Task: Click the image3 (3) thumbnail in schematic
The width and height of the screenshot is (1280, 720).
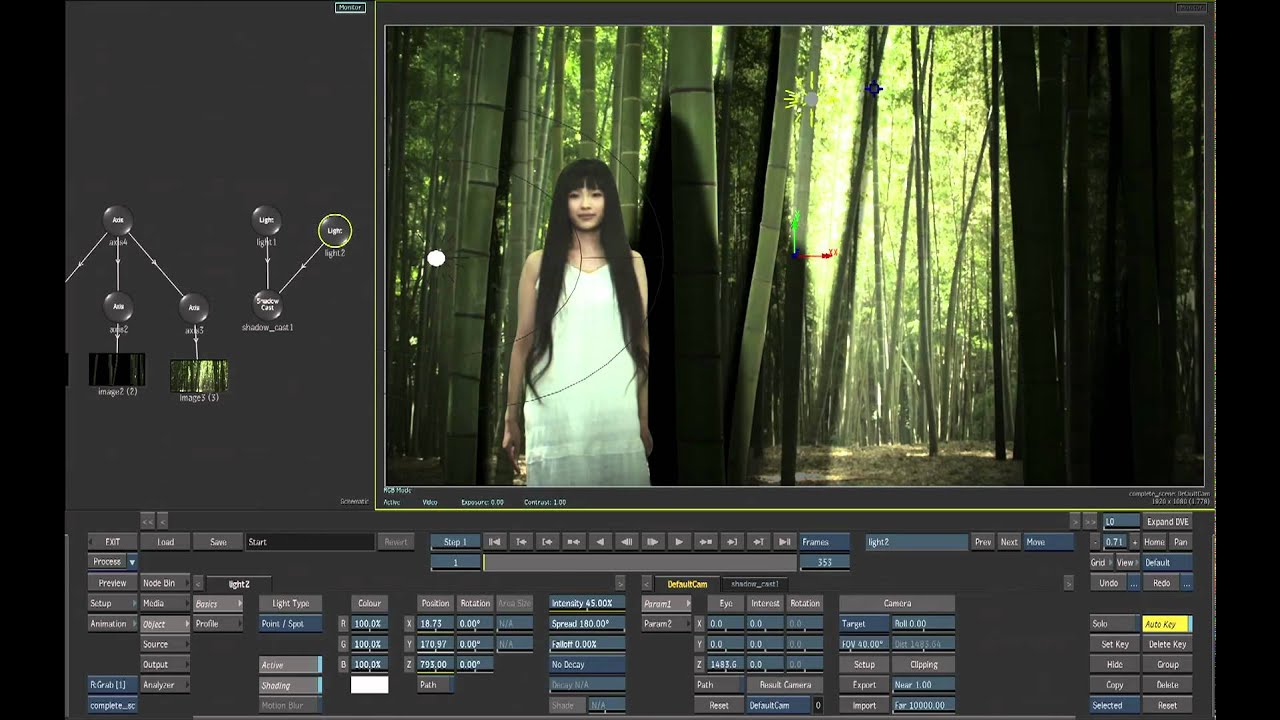Action: (x=199, y=376)
